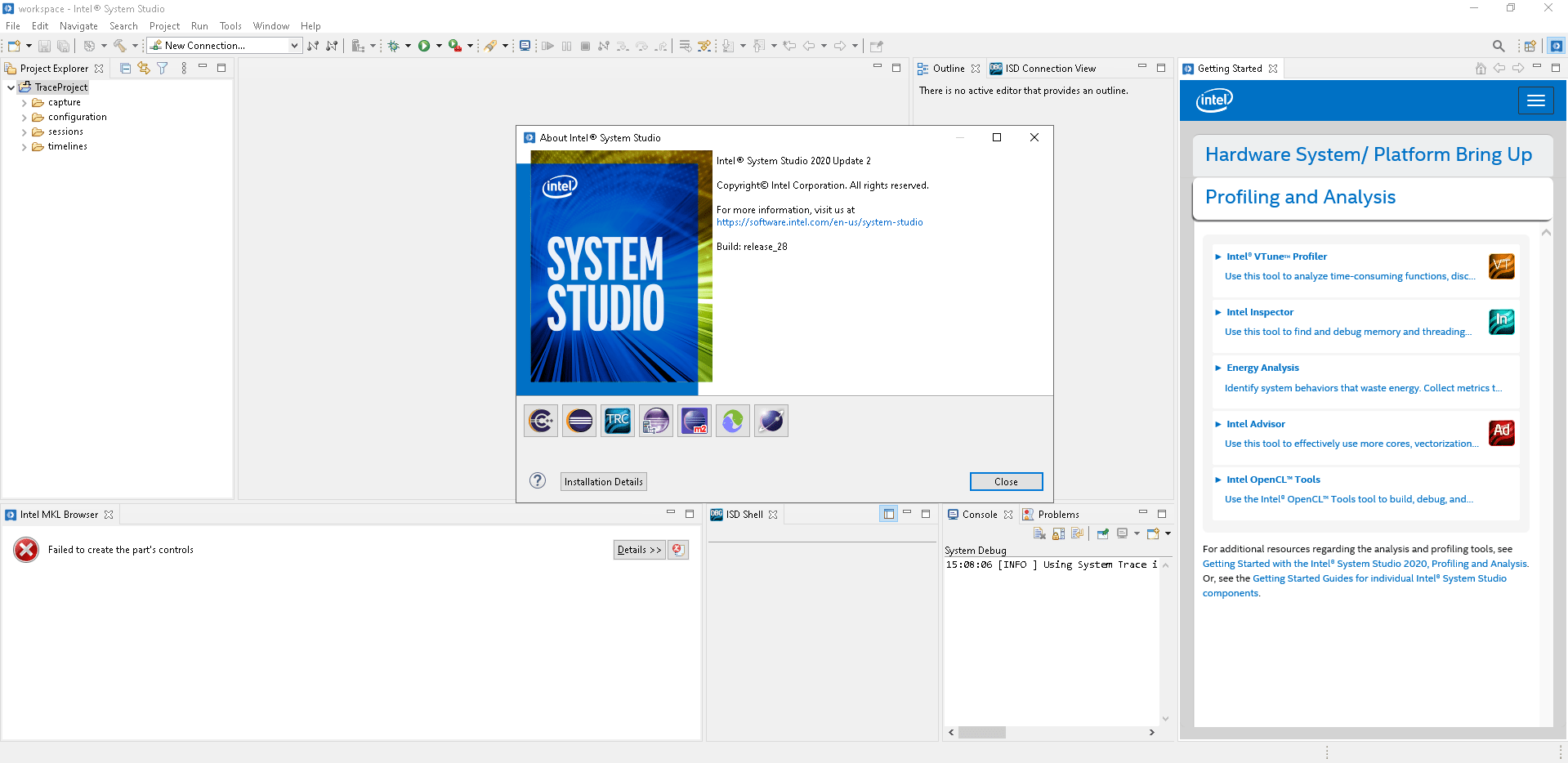1568x763 pixels.
Task: Click the Open Perspective icon
Action: [1530, 46]
